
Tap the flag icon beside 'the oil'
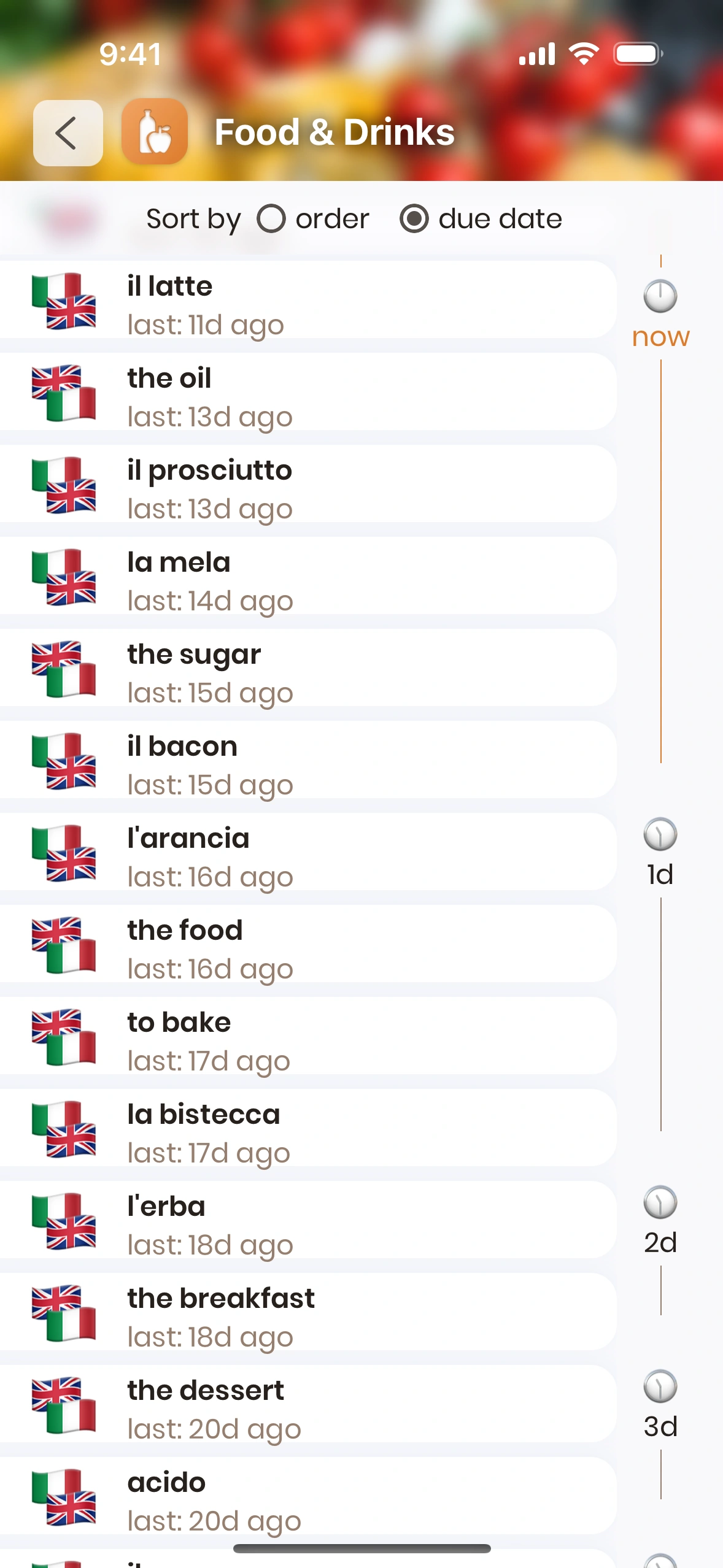pos(64,393)
